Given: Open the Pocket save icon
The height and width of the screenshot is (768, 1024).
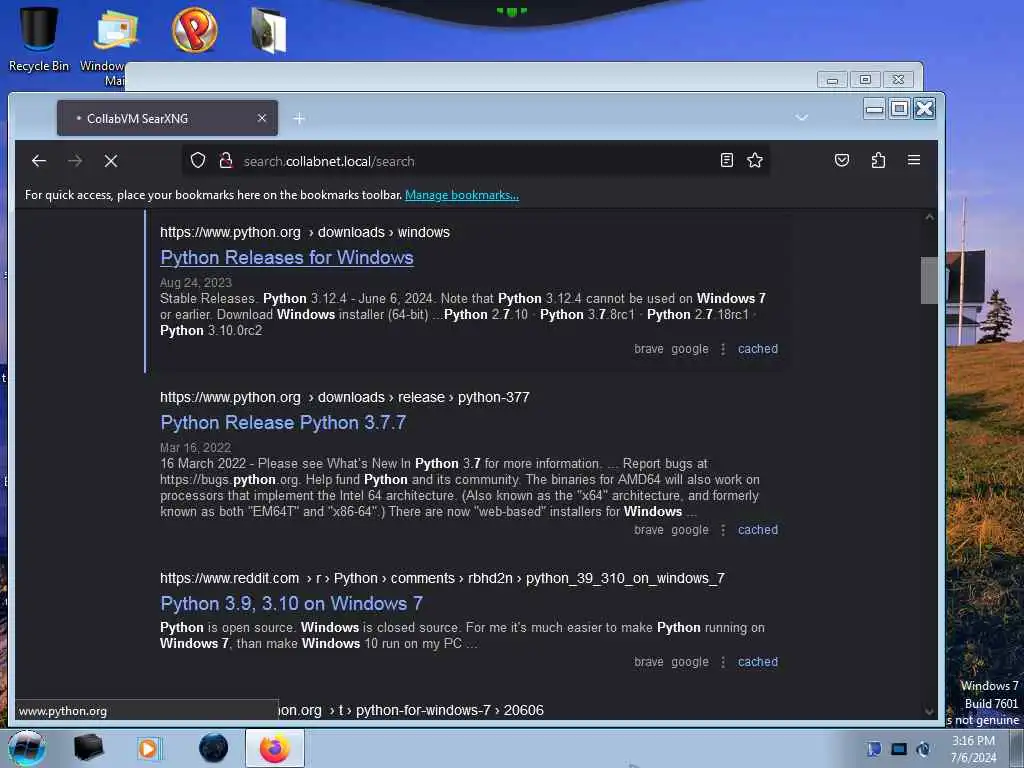Looking at the screenshot, I should point(842,160).
